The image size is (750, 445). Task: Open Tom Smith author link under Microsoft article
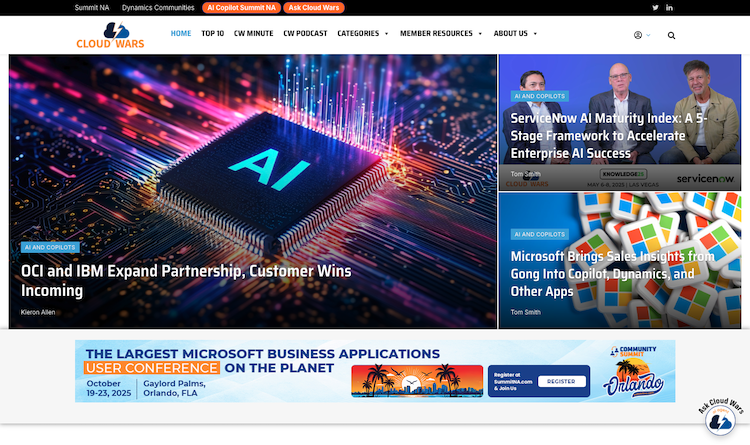click(525, 312)
